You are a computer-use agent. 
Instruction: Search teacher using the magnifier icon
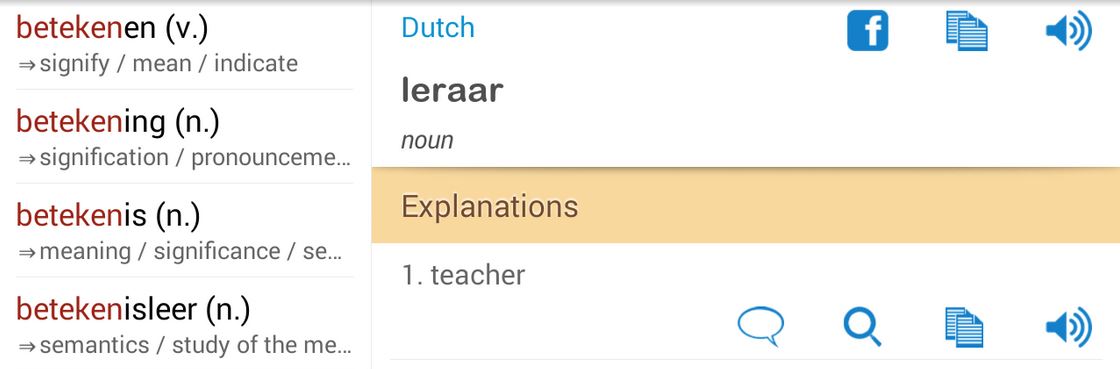click(862, 327)
